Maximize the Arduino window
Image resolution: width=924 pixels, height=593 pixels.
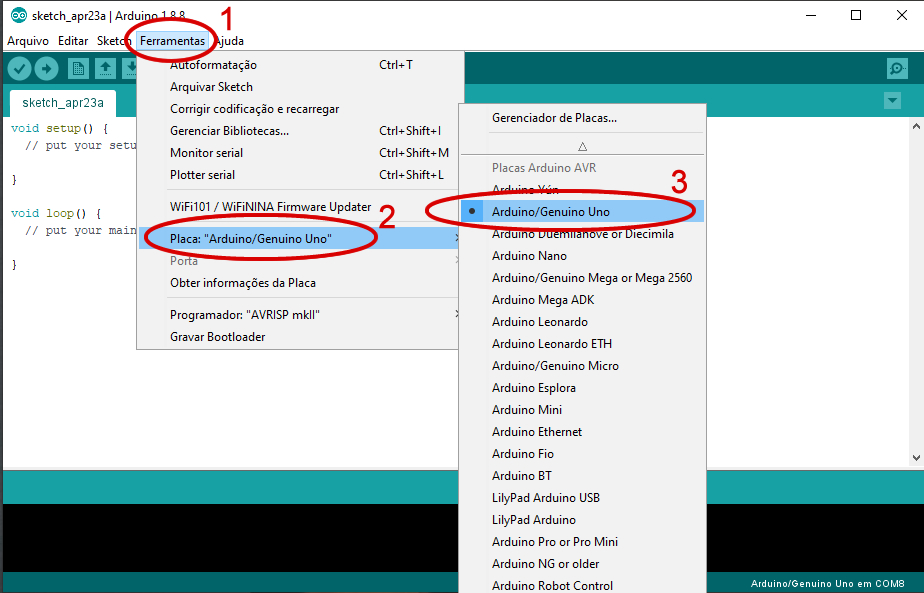point(856,15)
